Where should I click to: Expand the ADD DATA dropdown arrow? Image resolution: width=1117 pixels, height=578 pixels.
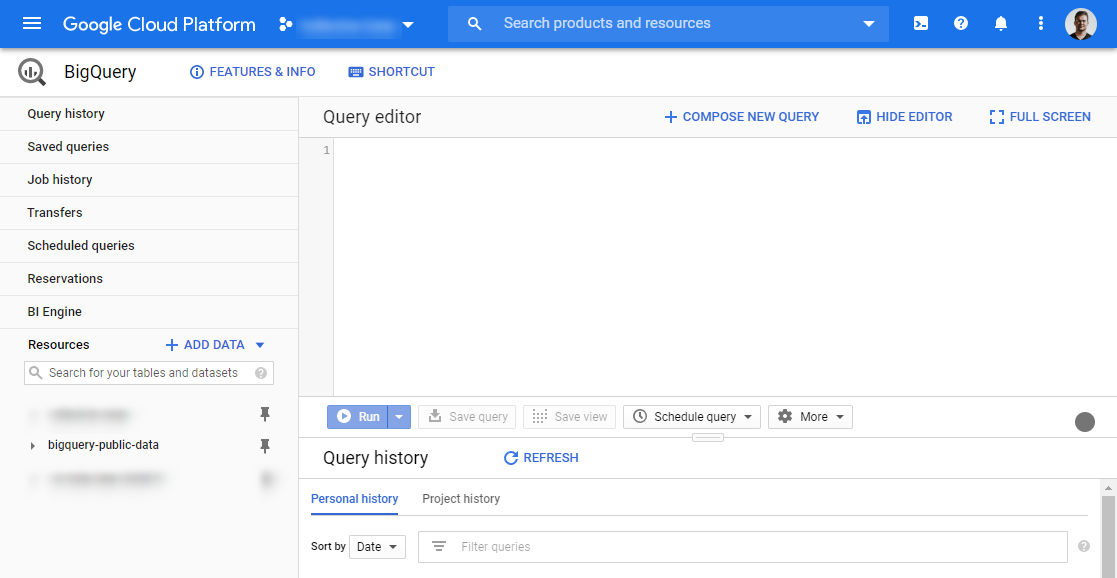tap(260, 345)
